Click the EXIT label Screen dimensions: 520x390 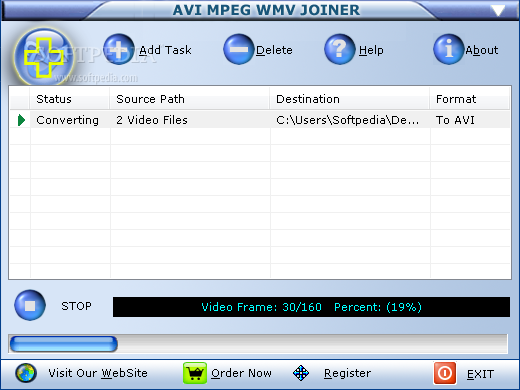pos(480,374)
